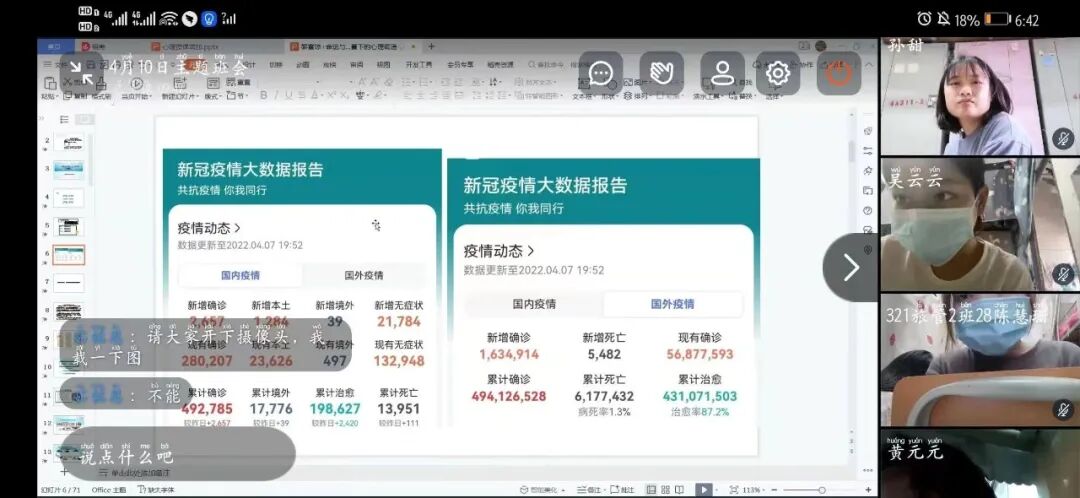Viewport: 1080px width, 498px height.
Task: Open 黄元元's video tile
Action: [979, 463]
